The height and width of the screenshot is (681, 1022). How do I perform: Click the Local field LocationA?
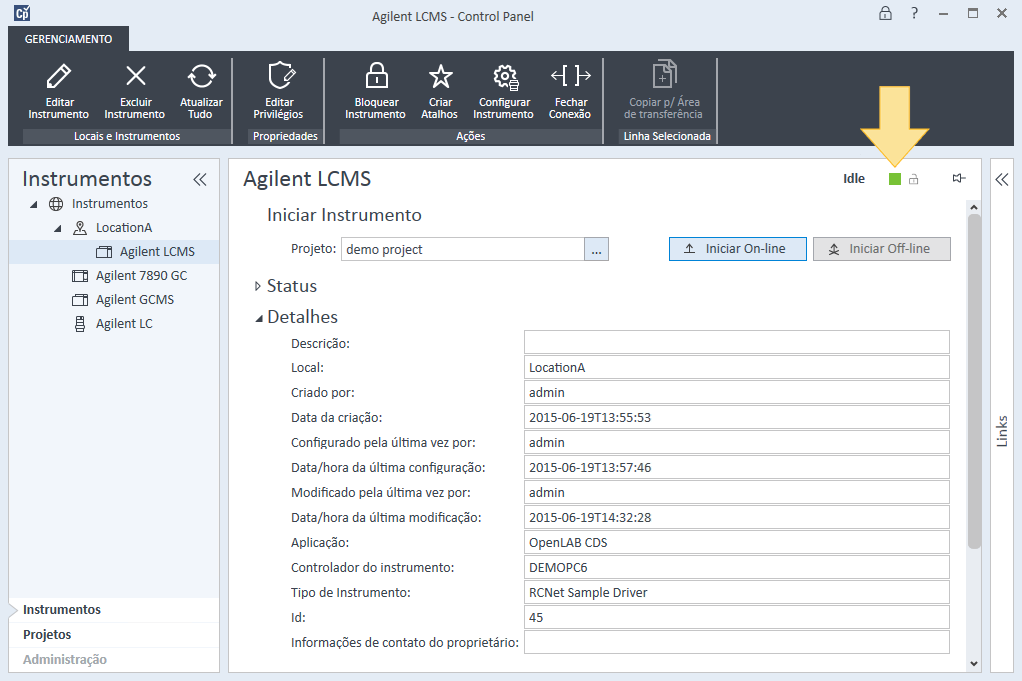(x=737, y=368)
